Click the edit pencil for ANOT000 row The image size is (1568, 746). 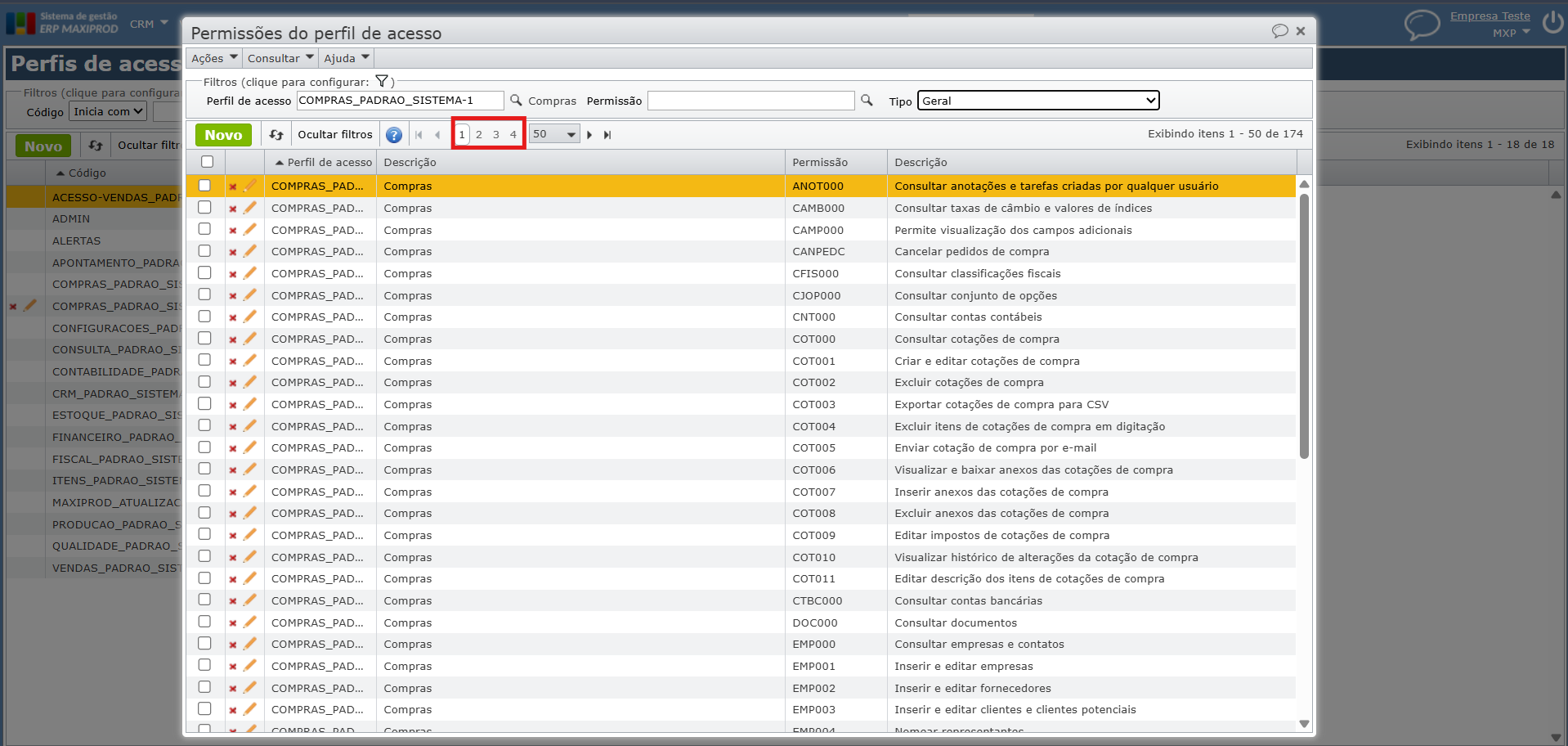coord(250,186)
